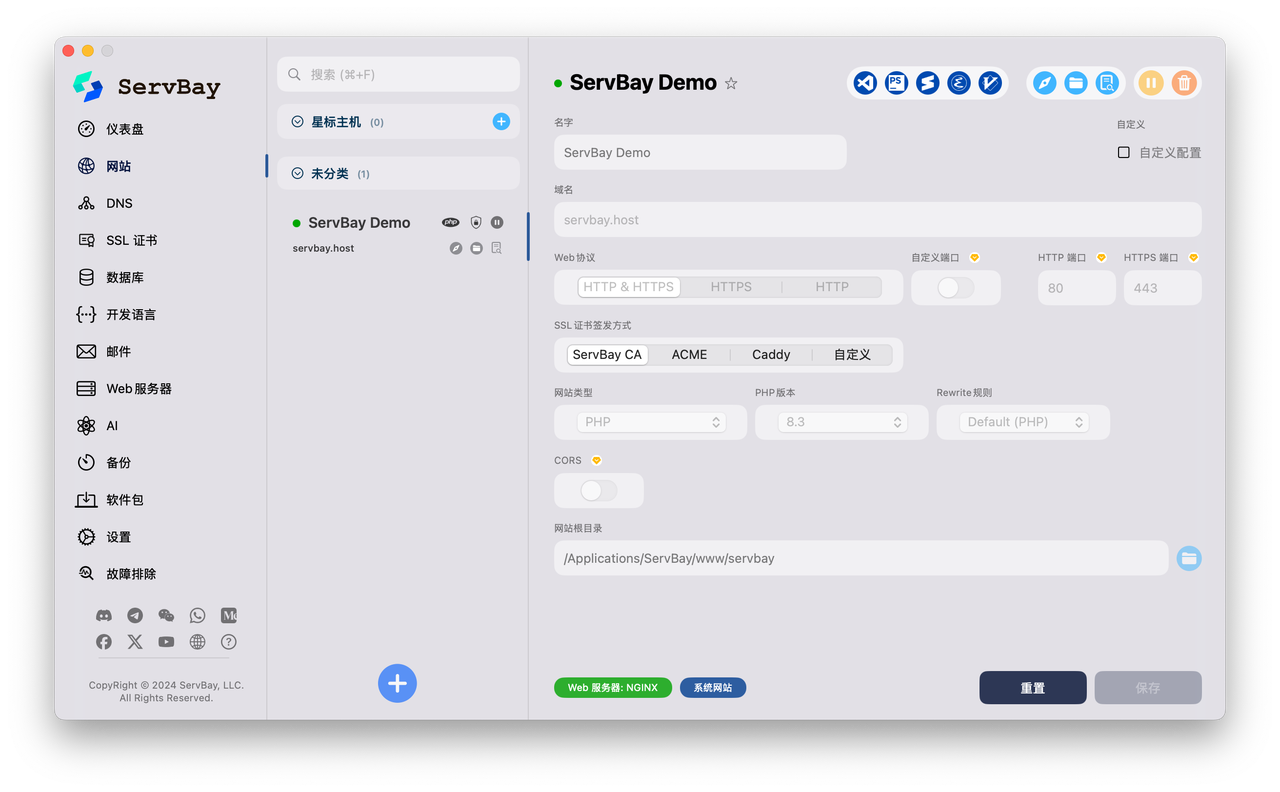Open the WeChat link
The image size is (1280, 792).
coord(166,616)
